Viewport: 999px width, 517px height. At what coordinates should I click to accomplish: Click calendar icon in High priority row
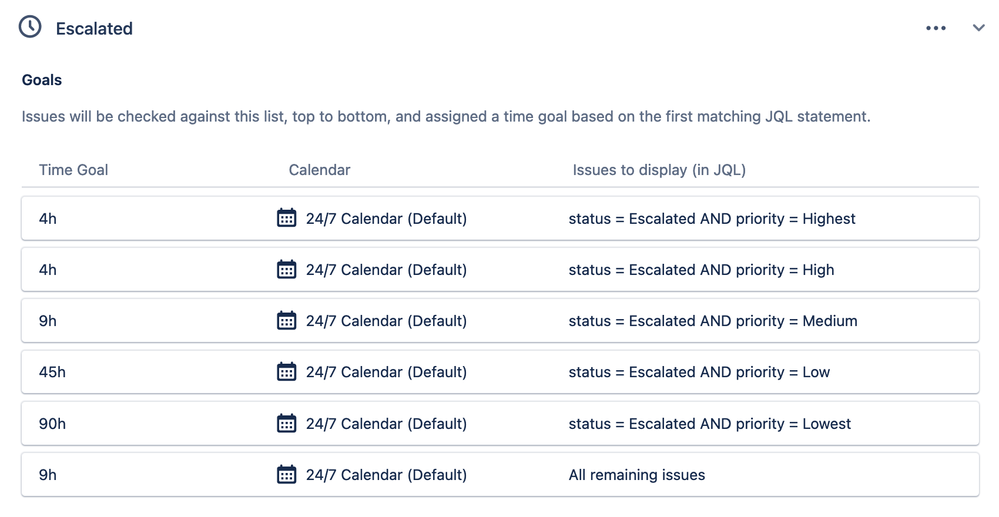point(287,269)
